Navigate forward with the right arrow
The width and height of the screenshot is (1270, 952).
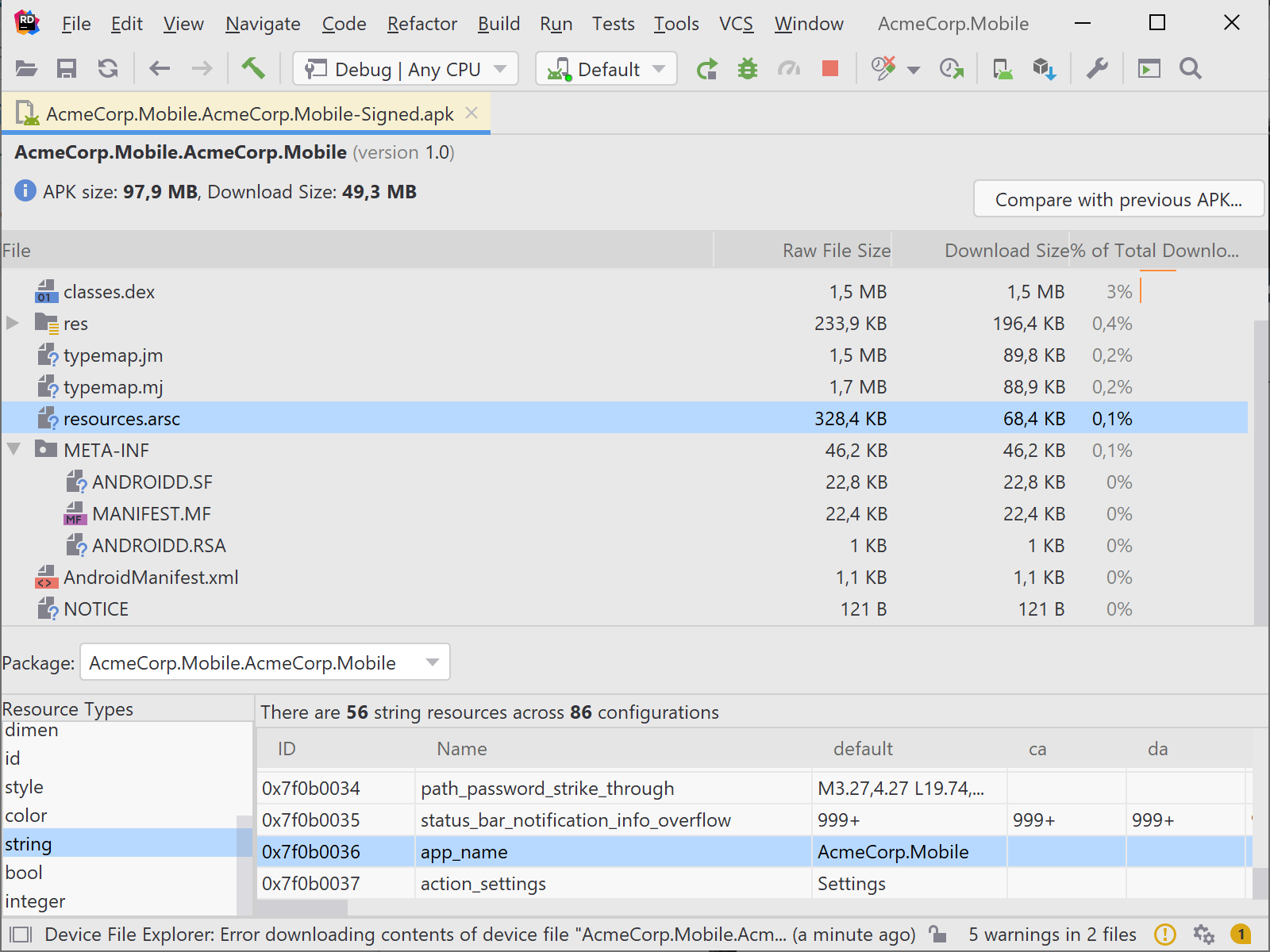(x=202, y=69)
